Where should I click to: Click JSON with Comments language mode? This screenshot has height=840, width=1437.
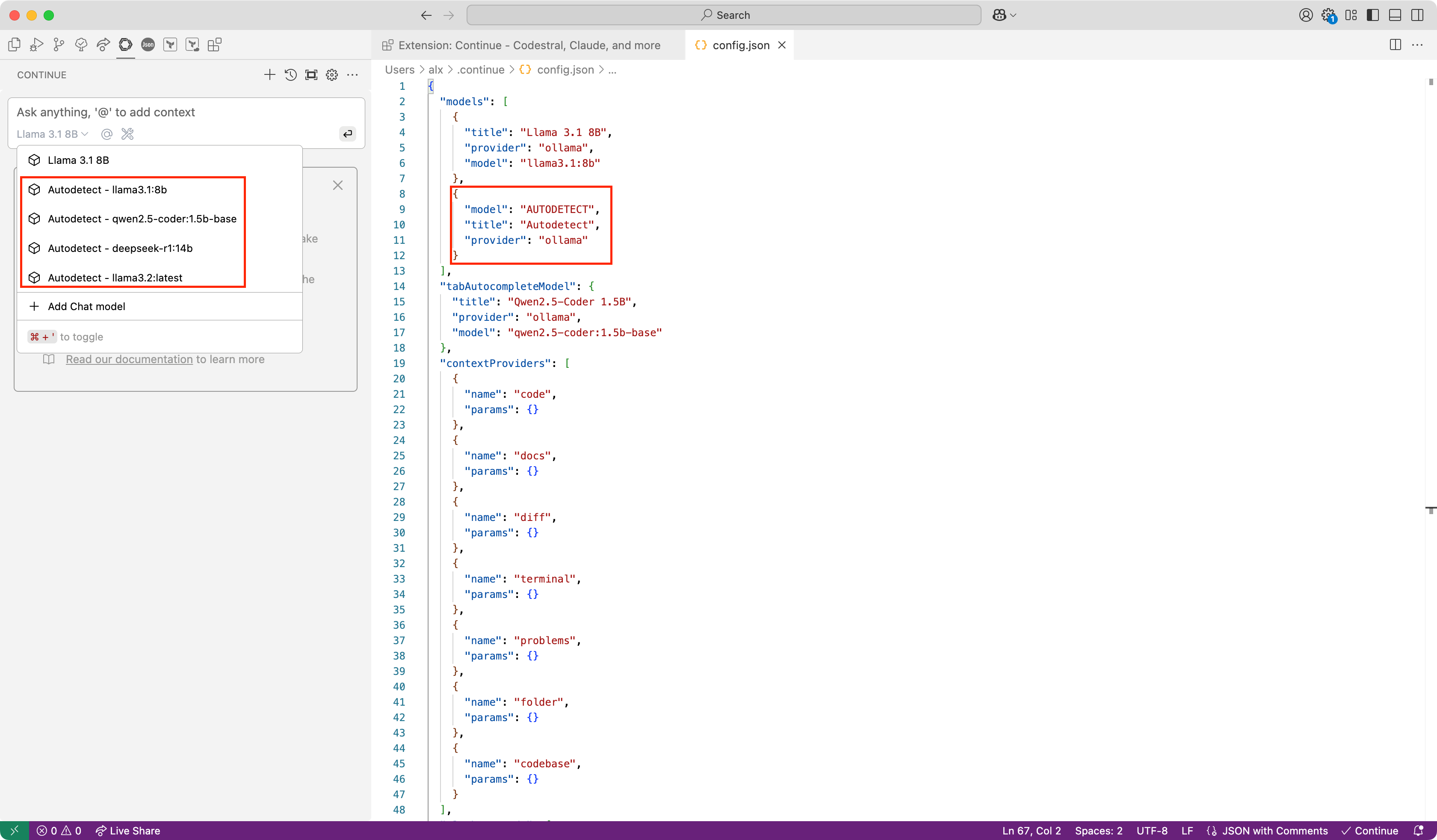[1274, 830]
